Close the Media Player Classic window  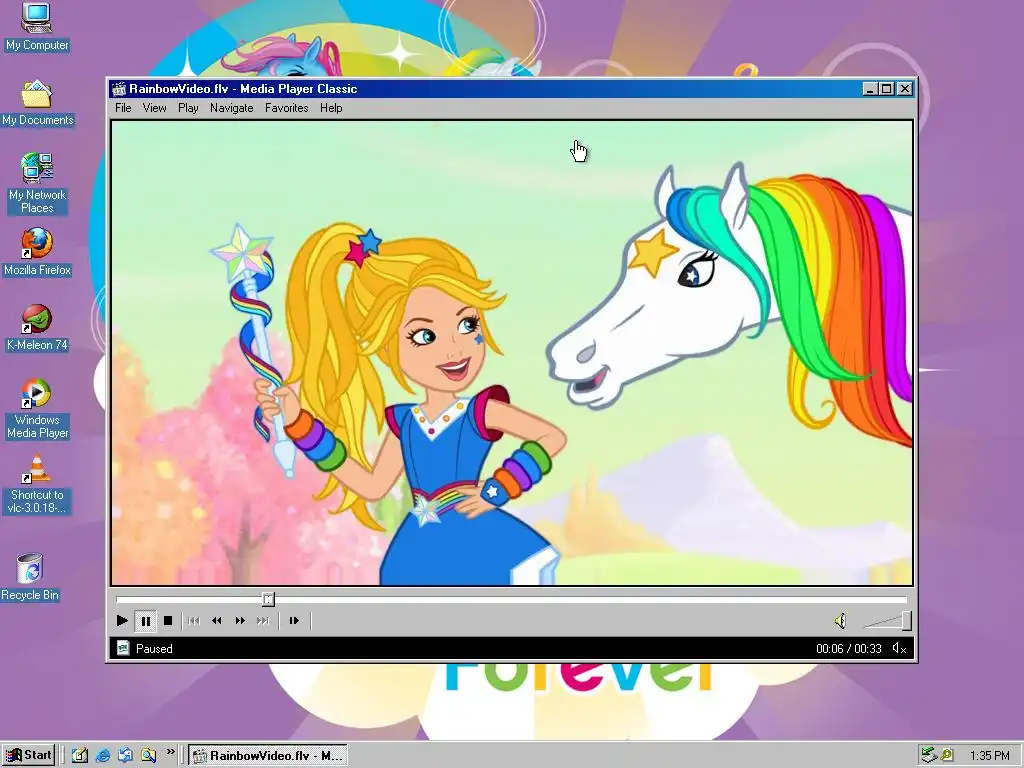pyautogui.click(x=904, y=89)
